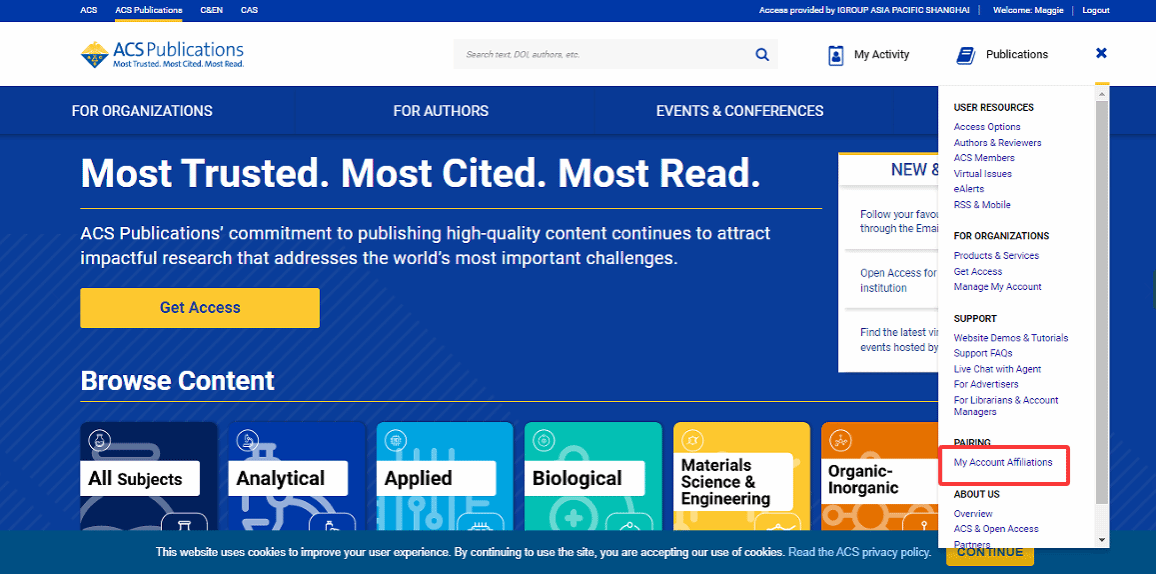Open the For Organizations menu
The width and height of the screenshot is (1156, 574).
click(x=142, y=111)
